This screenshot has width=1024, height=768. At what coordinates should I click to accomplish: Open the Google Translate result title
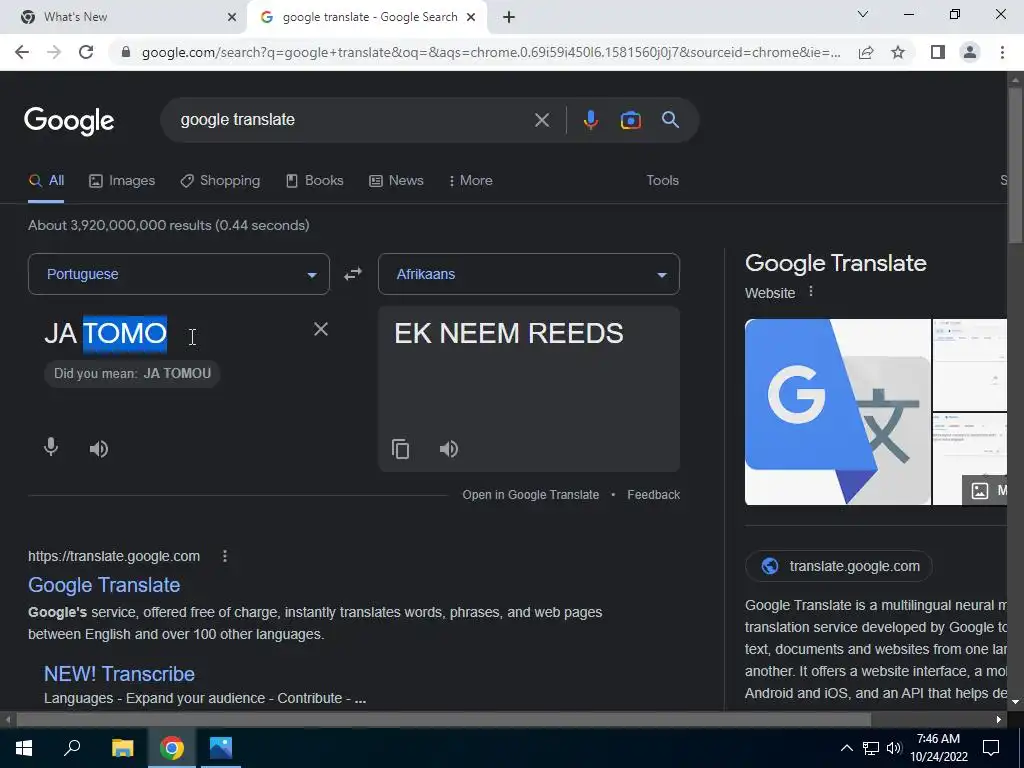click(104, 585)
